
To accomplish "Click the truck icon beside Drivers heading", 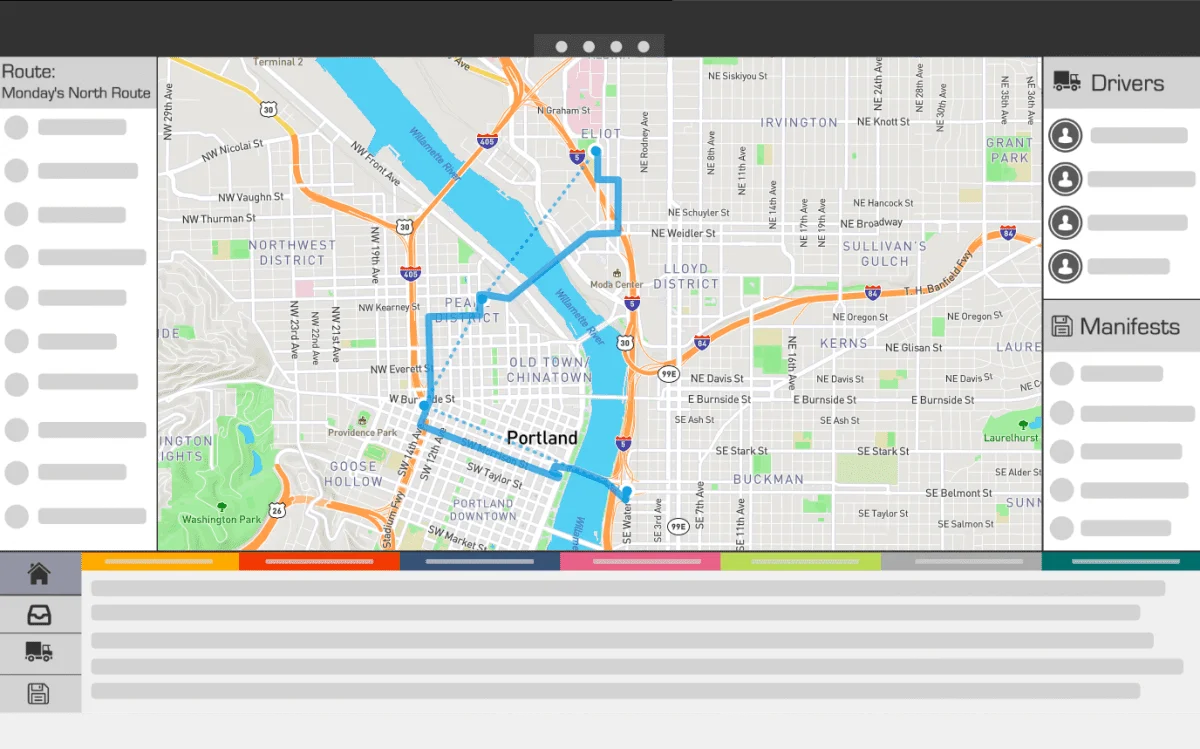I will 1067,82.
